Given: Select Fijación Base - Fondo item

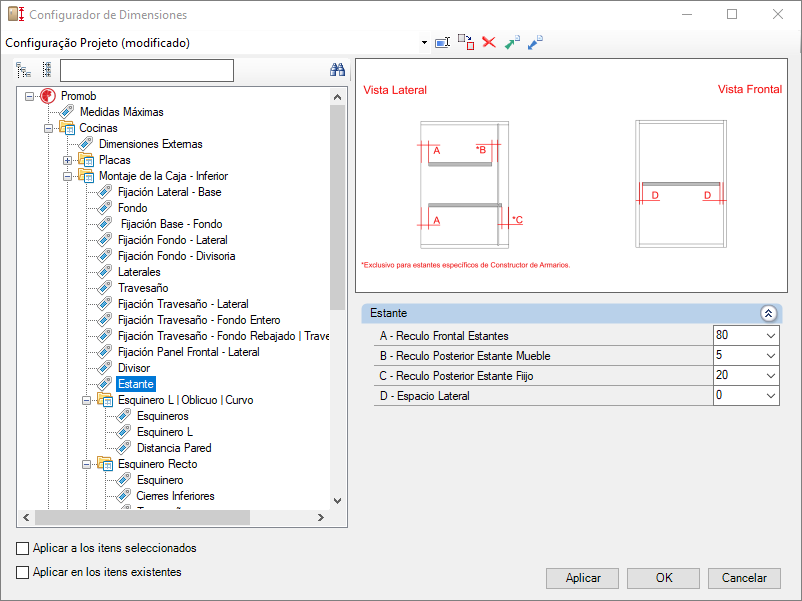Looking at the screenshot, I should tap(171, 224).
